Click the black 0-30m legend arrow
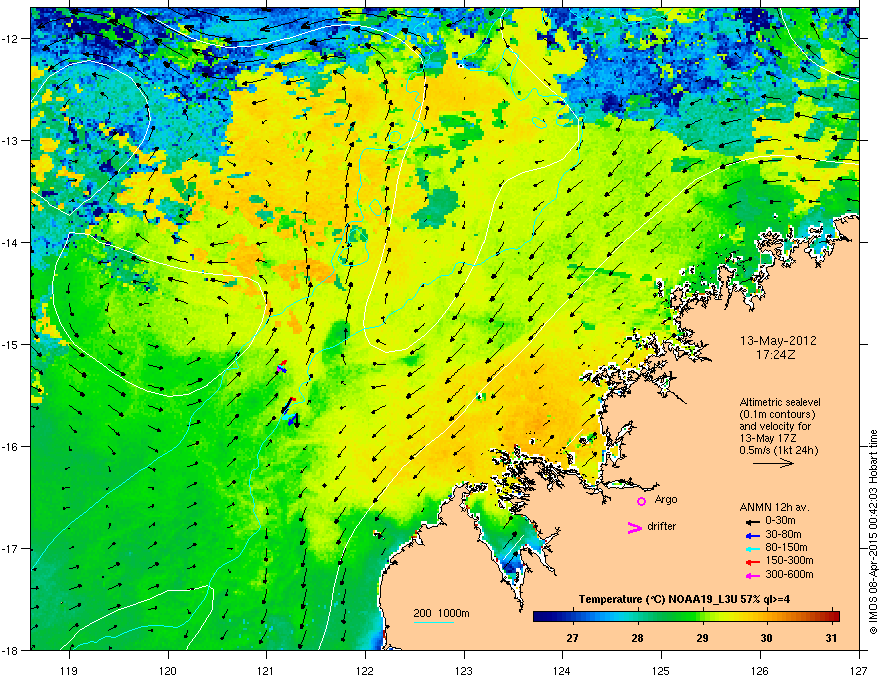The image size is (880, 680). pyautogui.click(x=753, y=521)
